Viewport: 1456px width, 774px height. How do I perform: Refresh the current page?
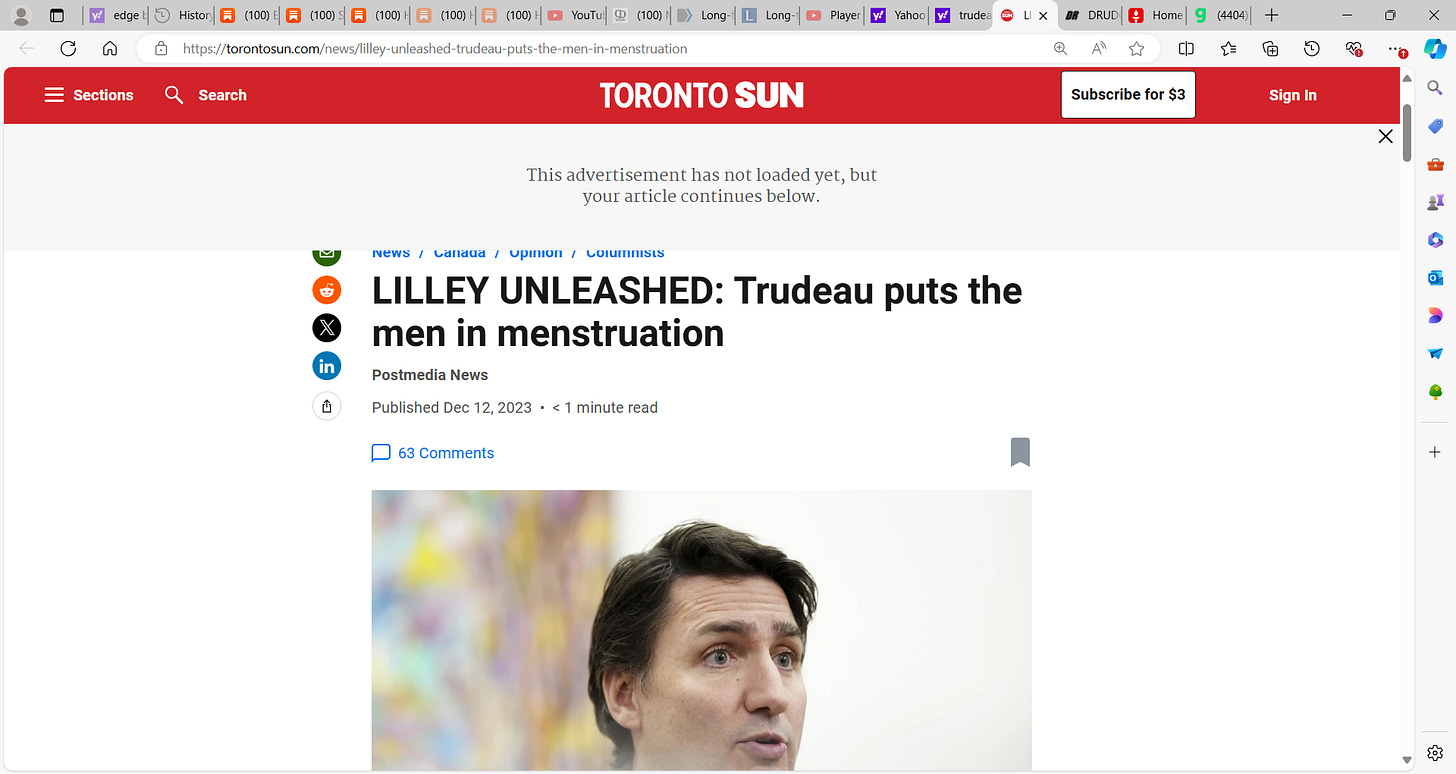click(x=68, y=48)
